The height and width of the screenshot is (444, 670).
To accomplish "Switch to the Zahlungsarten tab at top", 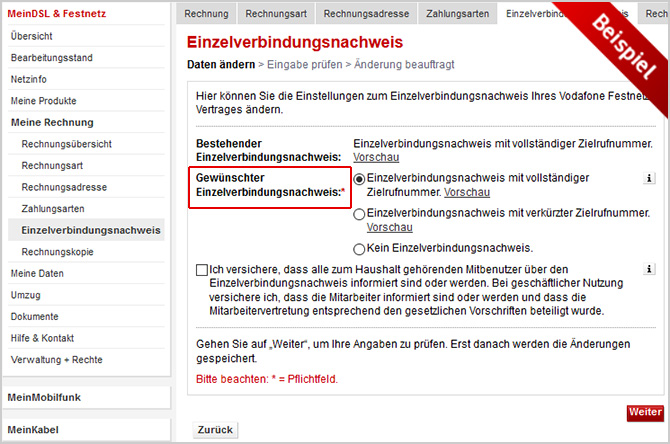I will point(458,13).
